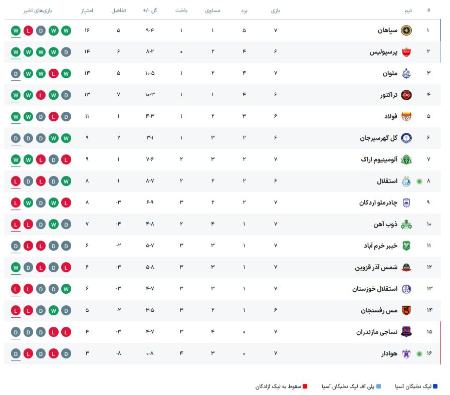Viewport: 450px width, 395px height.
Task: Click the green dot beside Esteghlal rank
Action: point(419,181)
